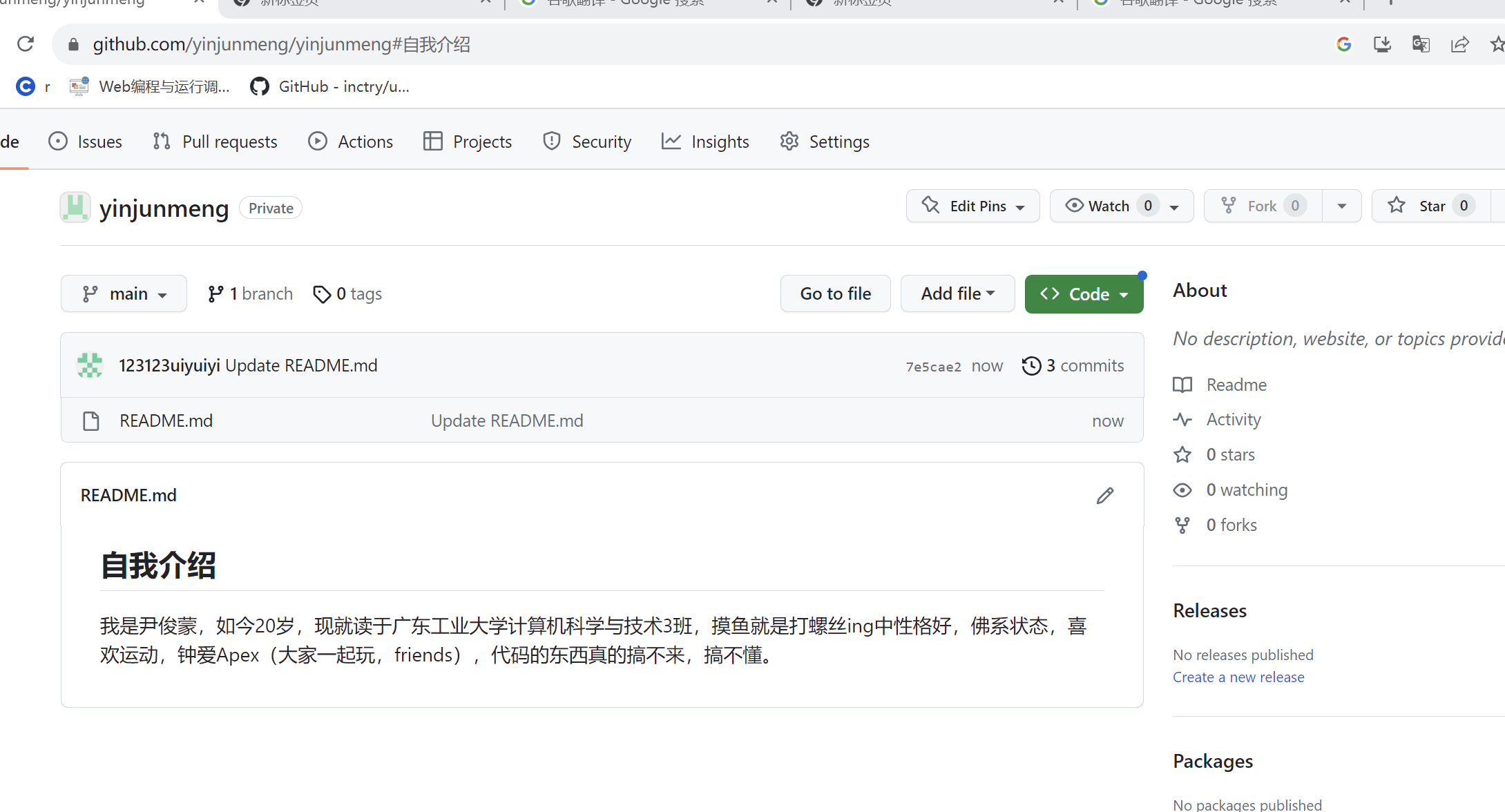
Task: Click the yinjunmeng repository avatar
Action: tap(75, 207)
